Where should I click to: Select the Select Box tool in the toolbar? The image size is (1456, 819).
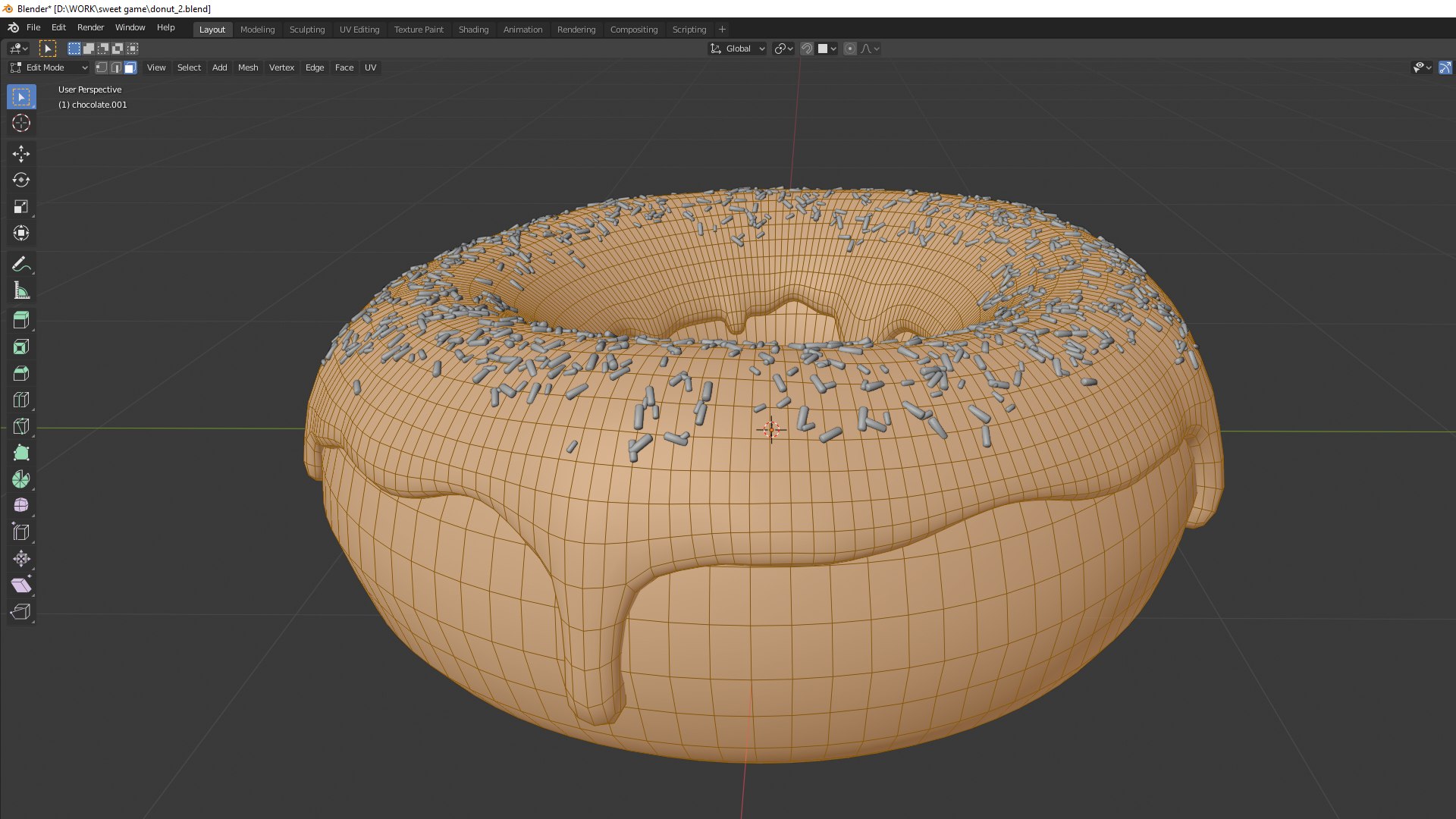pyautogui.click(x=21, y=97)
